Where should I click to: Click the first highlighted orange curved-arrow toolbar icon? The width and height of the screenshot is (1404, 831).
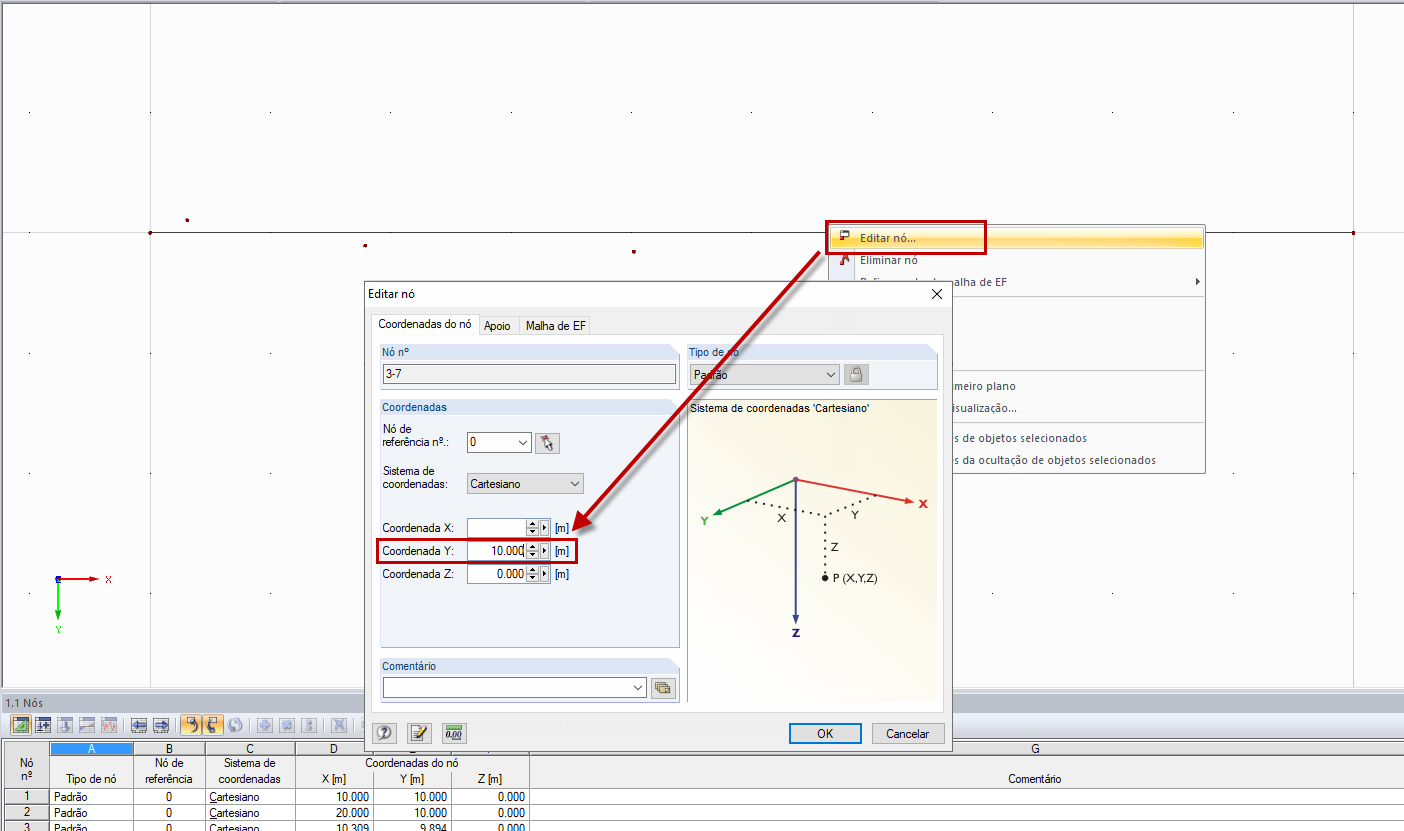(x=191, y=725)
